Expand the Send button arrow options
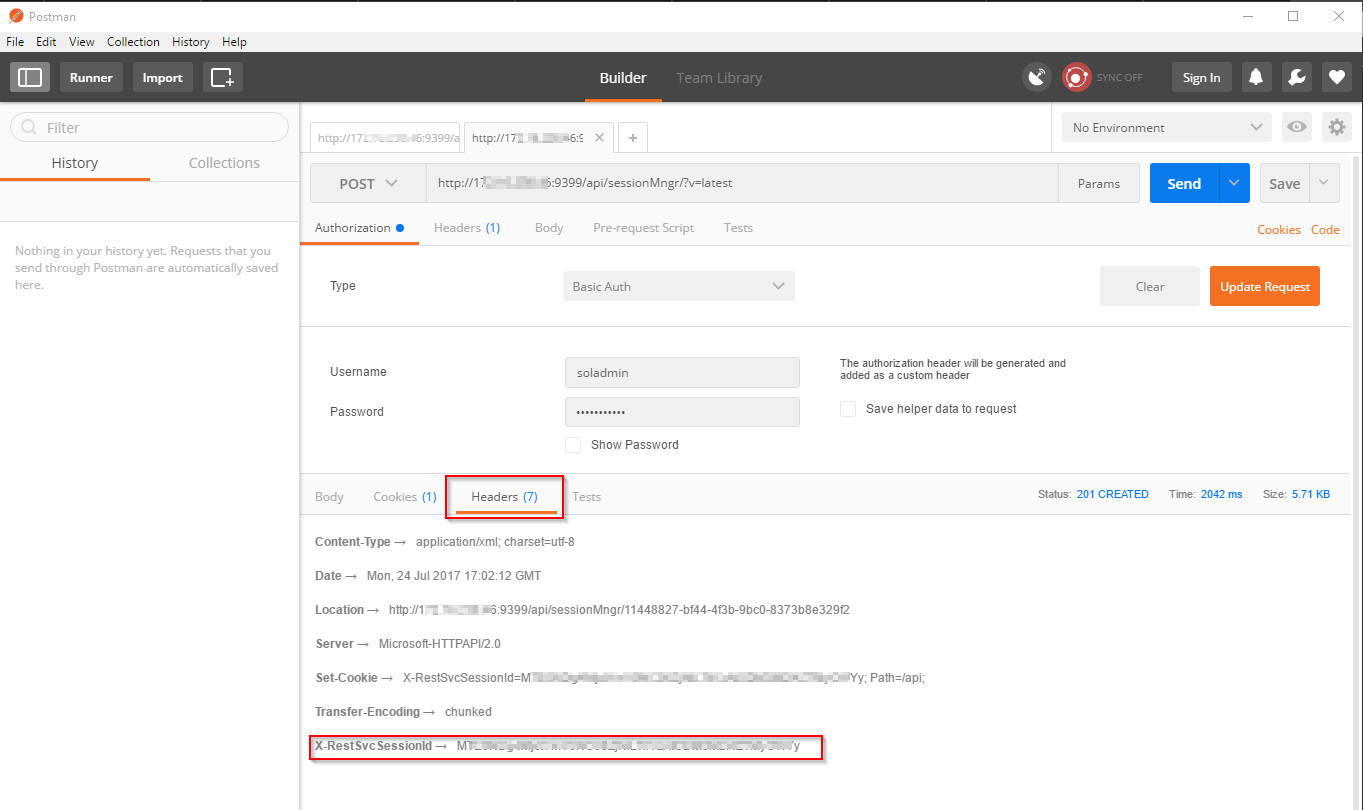The width and height of the screenshot is (1363, 810). click(1234, 183)
